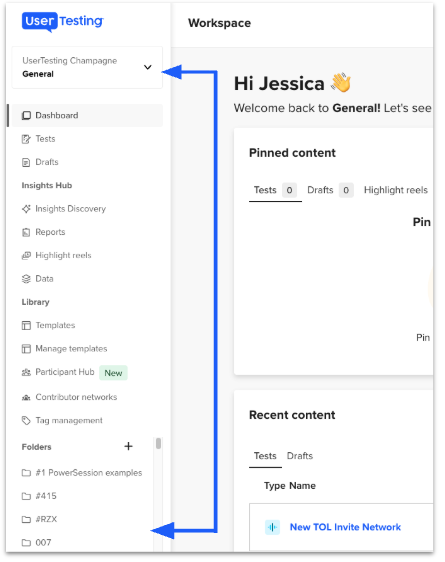445x562 pixels.
Task: Open the Reports icon in sidebar
Action: (26, 232)
